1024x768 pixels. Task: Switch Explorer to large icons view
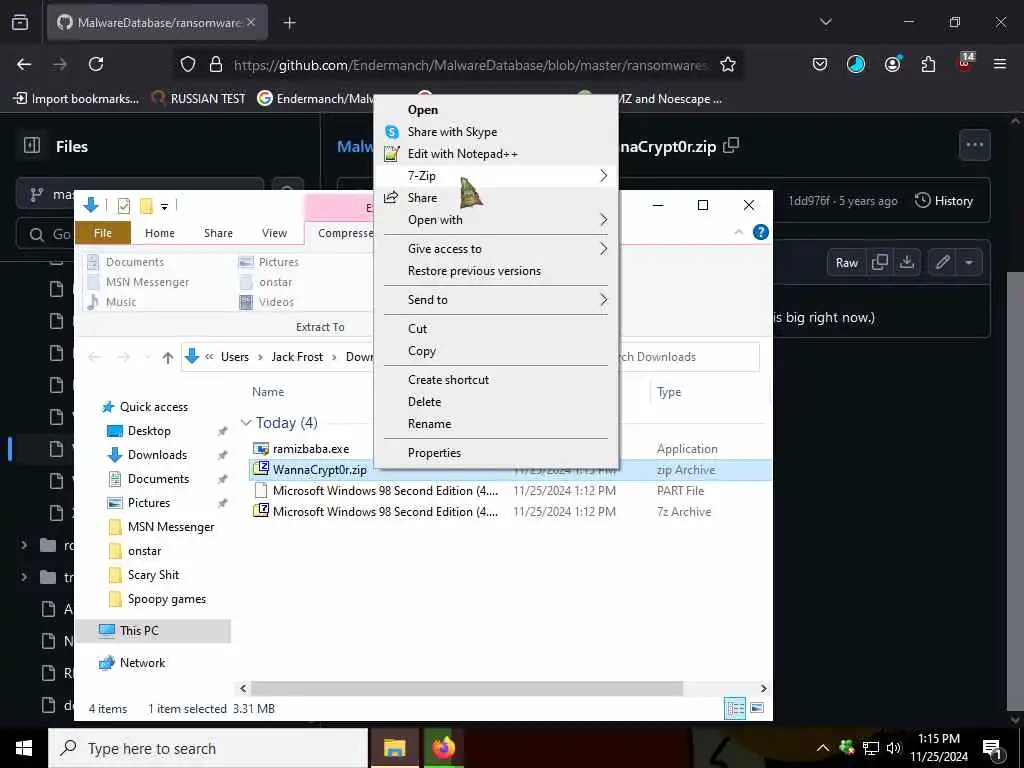(x=757, y=709)
